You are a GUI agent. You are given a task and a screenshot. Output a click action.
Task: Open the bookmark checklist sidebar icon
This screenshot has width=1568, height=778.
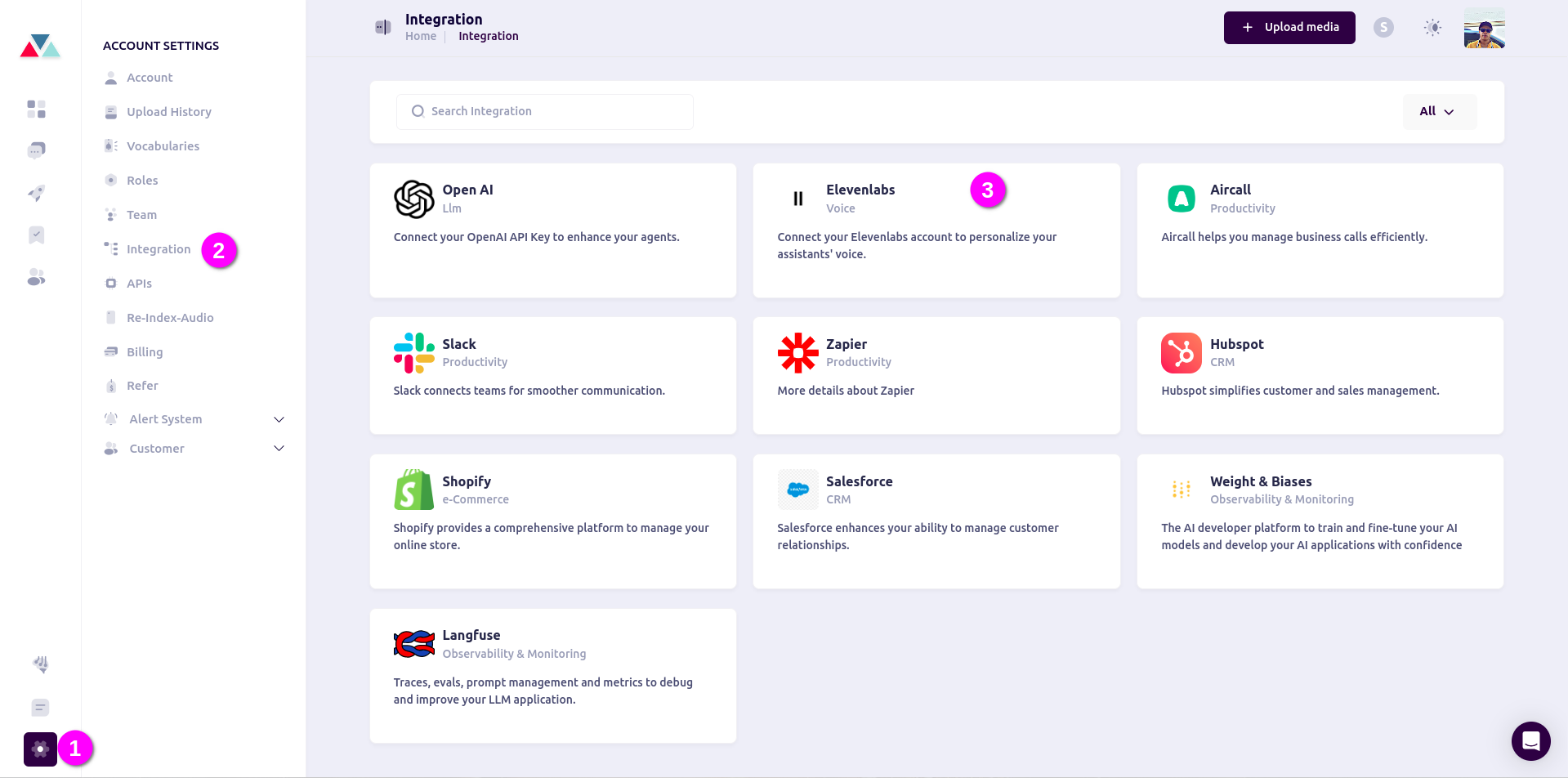point(36,235)
